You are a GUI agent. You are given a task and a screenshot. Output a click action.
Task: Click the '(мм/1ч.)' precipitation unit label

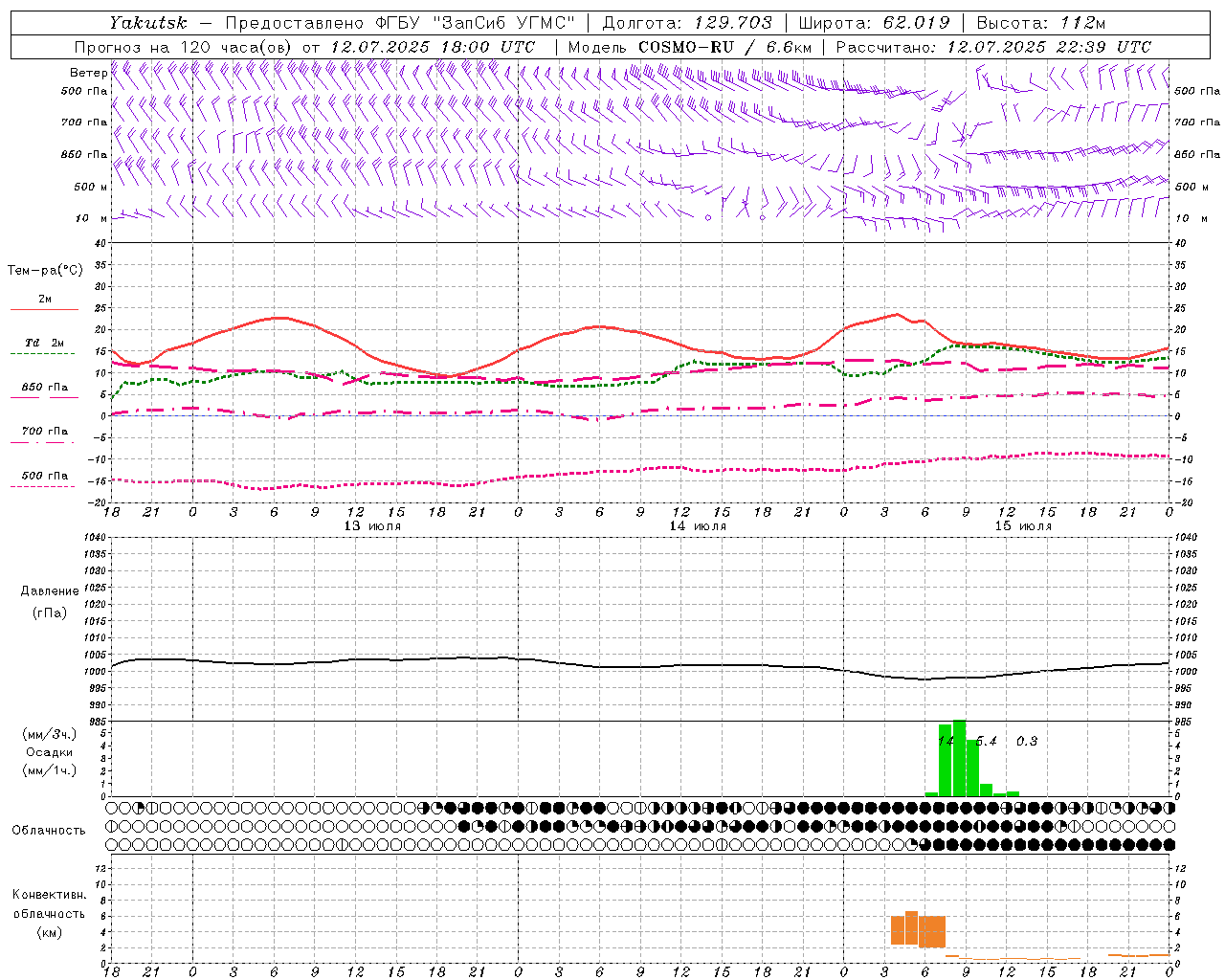pos(50,770)
